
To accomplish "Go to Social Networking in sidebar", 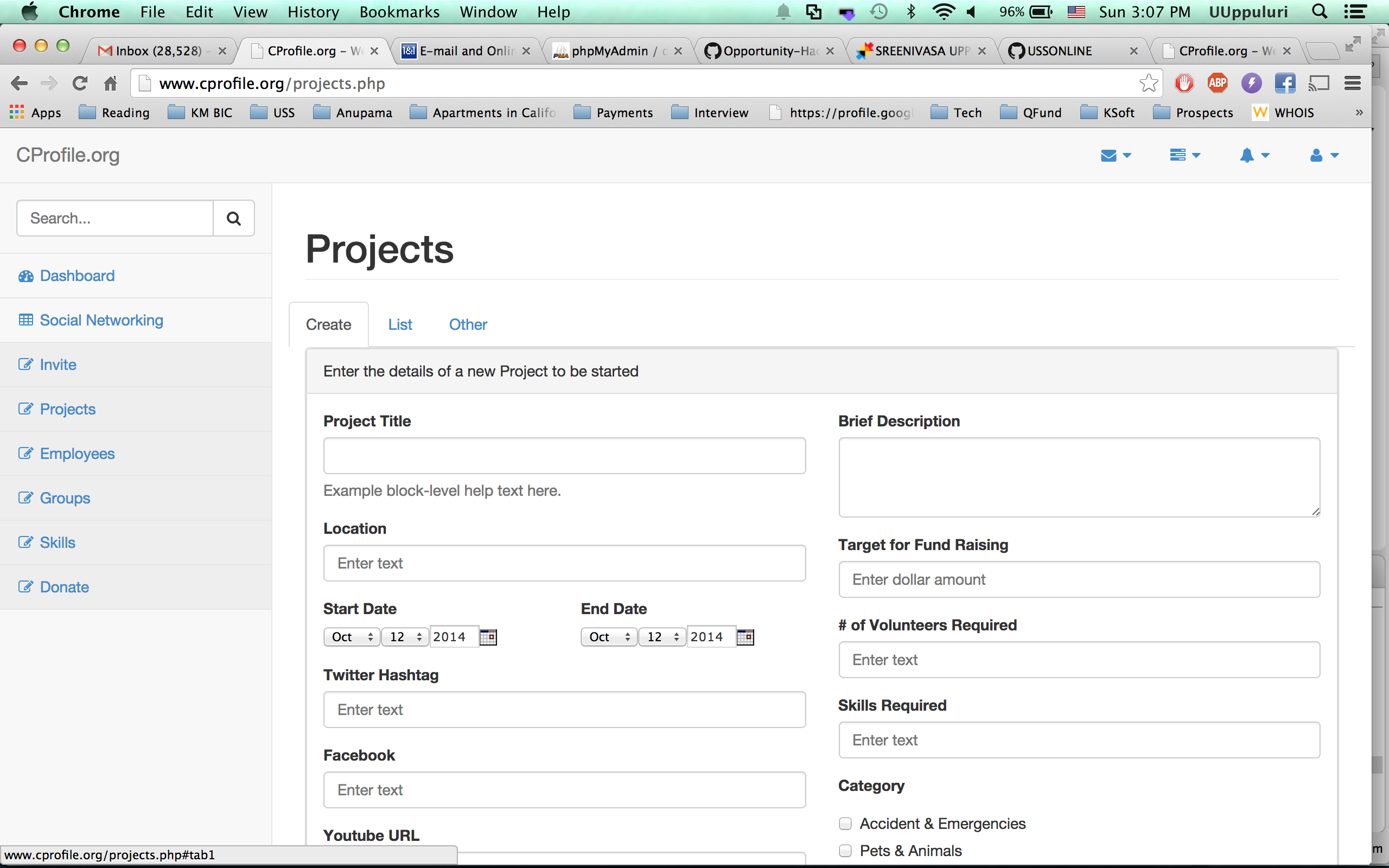I will (101, 320).
